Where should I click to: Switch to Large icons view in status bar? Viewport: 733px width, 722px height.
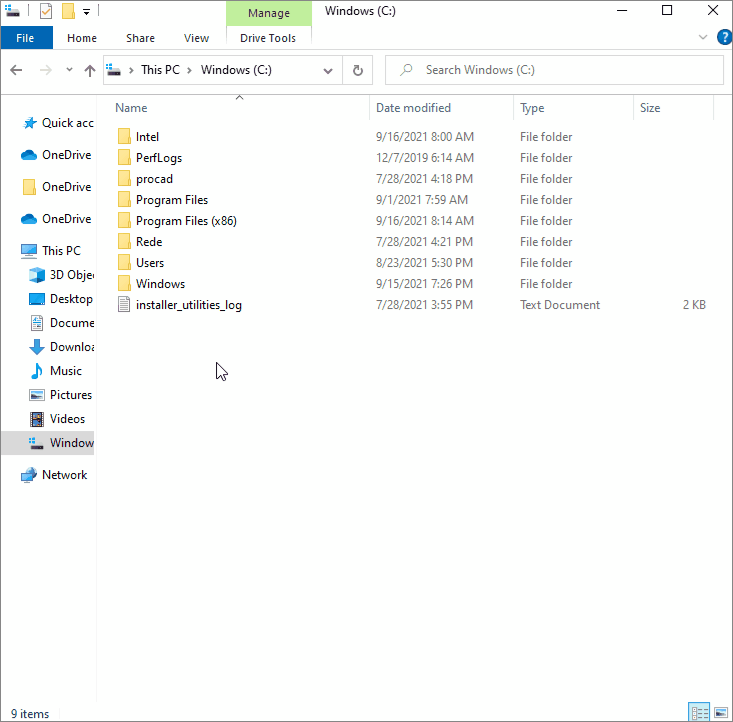coord(721,713)
